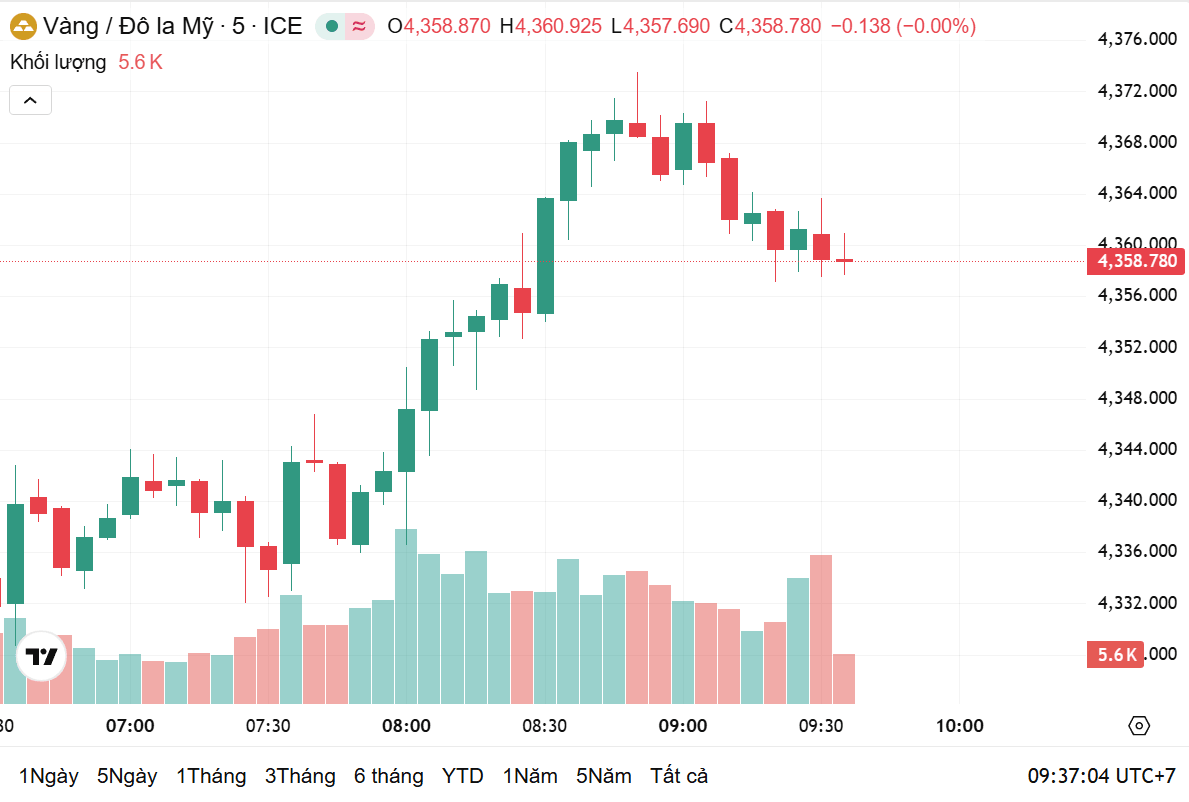Click the Vàng / Đô la Mỹ symbol title
1189x802 pixels.
[x=128, y=27]
